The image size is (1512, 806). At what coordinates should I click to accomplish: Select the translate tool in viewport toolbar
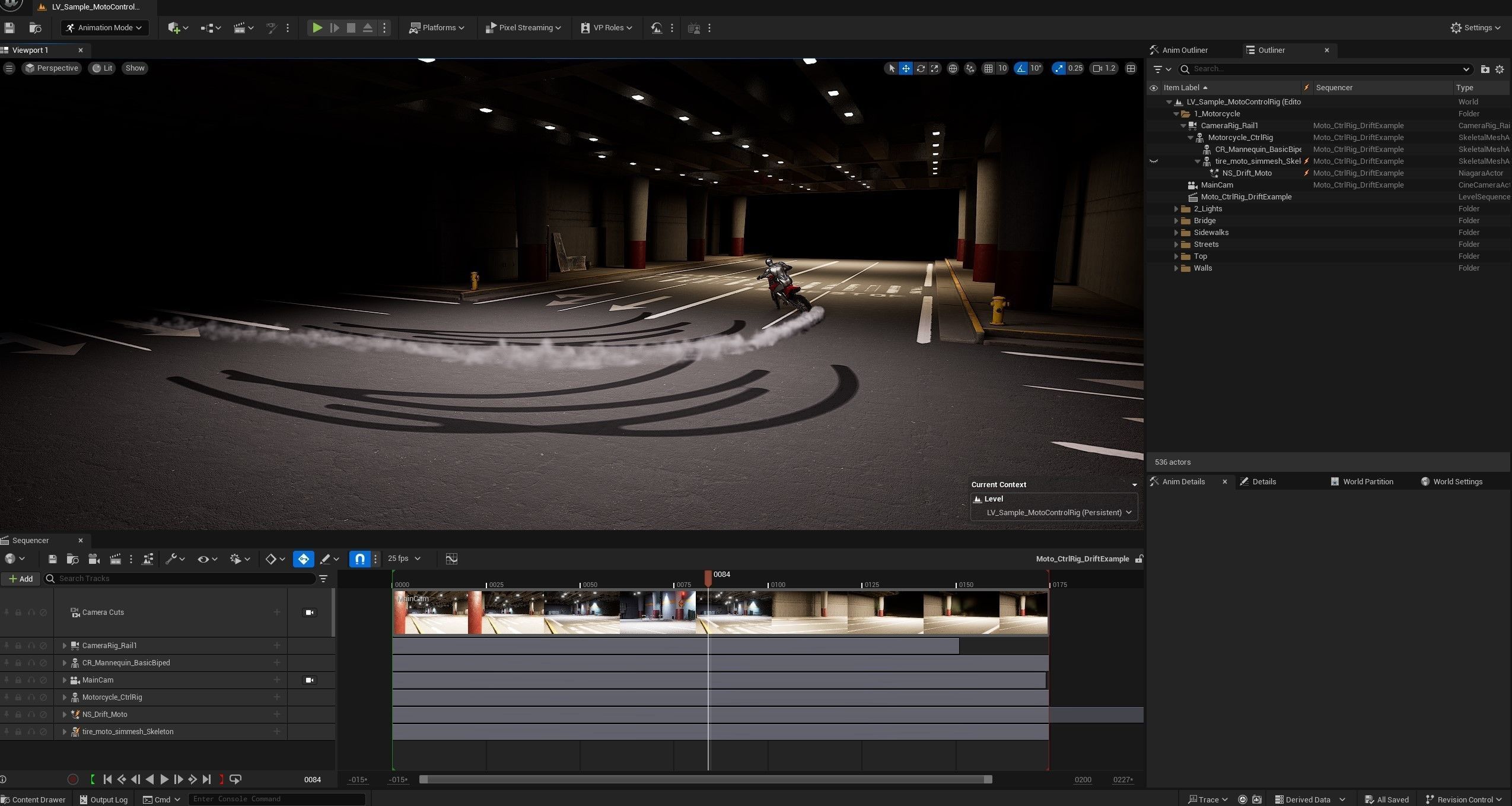(906, 68)
